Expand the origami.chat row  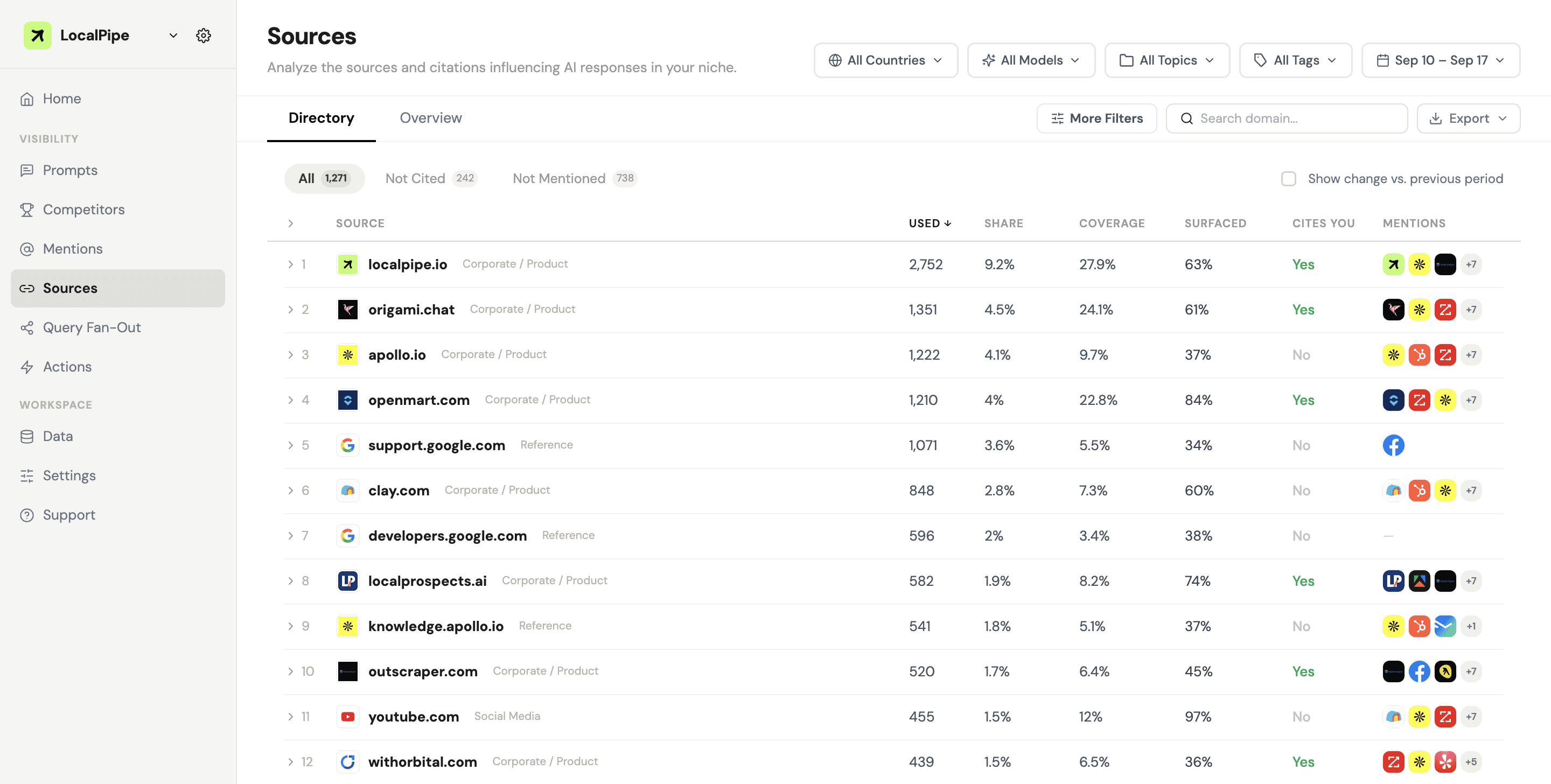pos(291,310)
